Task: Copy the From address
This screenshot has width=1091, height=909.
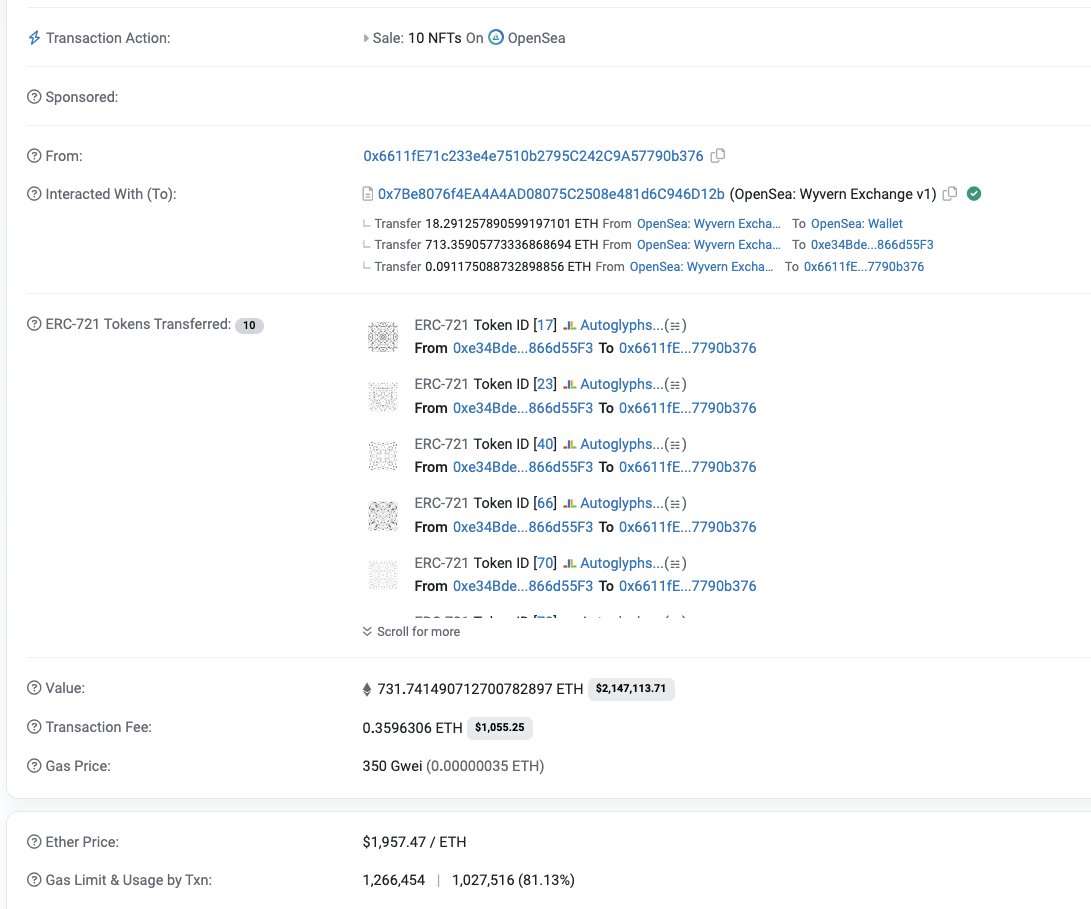Action: (x=717, y=155)
